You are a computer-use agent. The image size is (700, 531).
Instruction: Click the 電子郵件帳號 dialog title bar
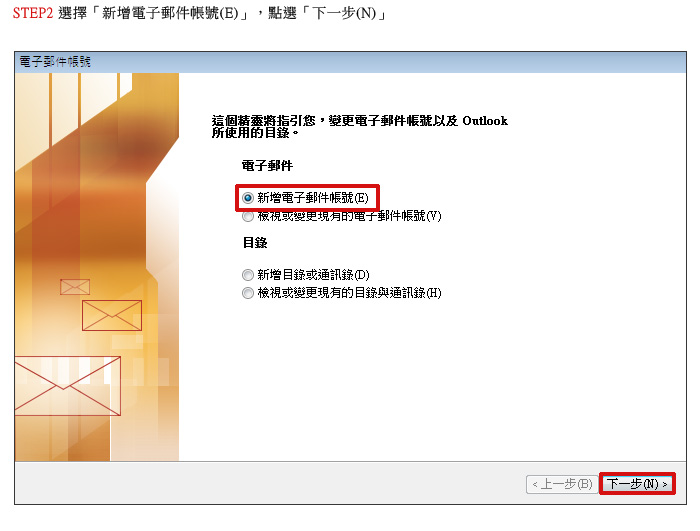(x=350, y=62)
